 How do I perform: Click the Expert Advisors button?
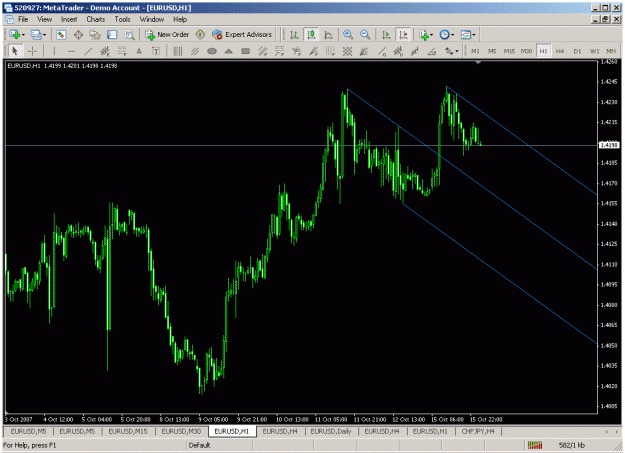pyautogui.click(x=242, y=35)
